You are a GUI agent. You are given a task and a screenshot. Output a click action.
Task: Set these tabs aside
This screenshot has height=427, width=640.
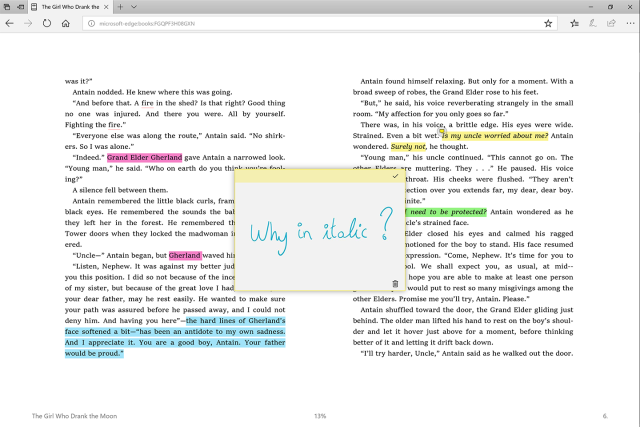[20, 7]
